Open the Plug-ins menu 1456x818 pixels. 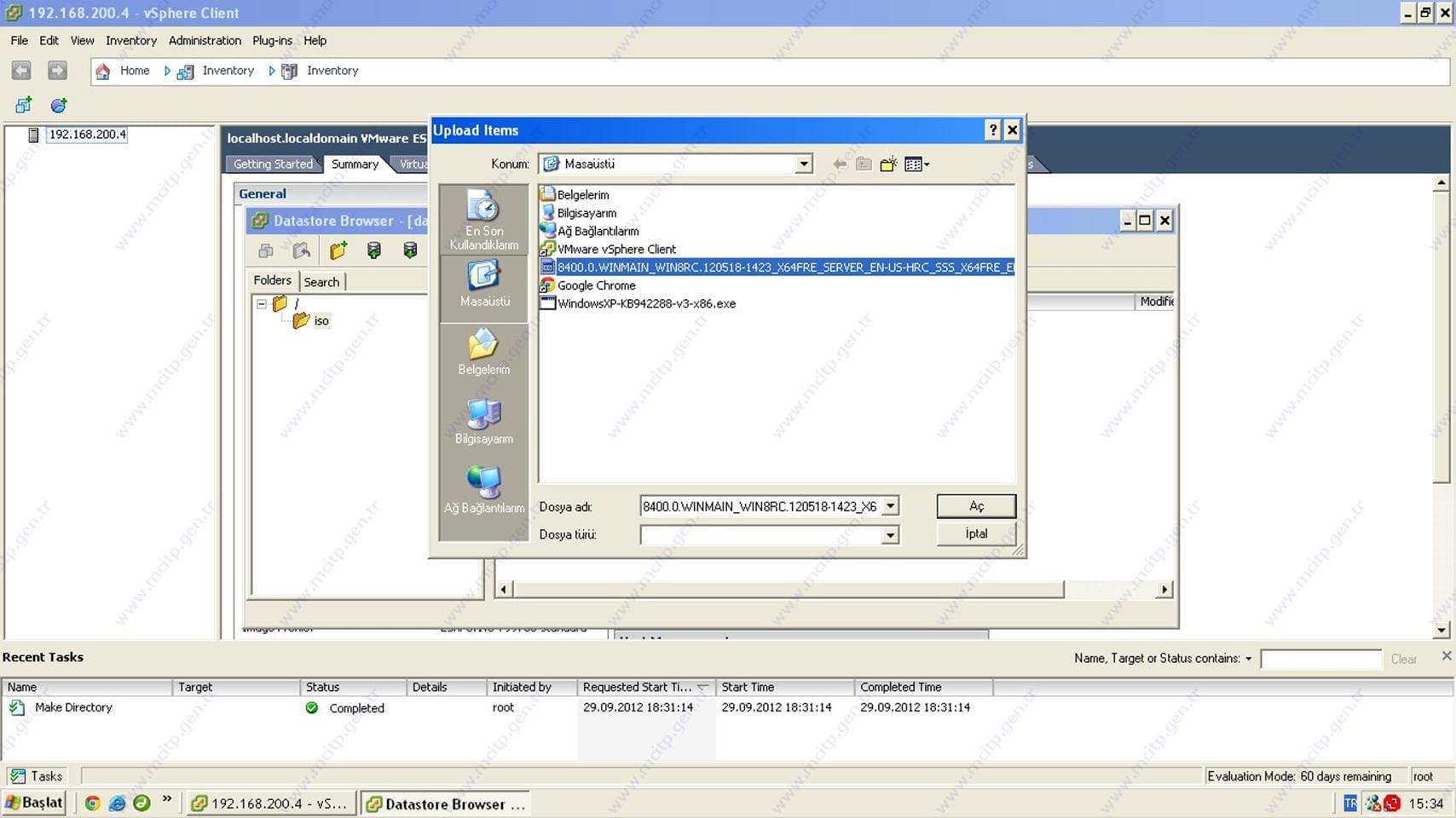click(x=272, y=40)
